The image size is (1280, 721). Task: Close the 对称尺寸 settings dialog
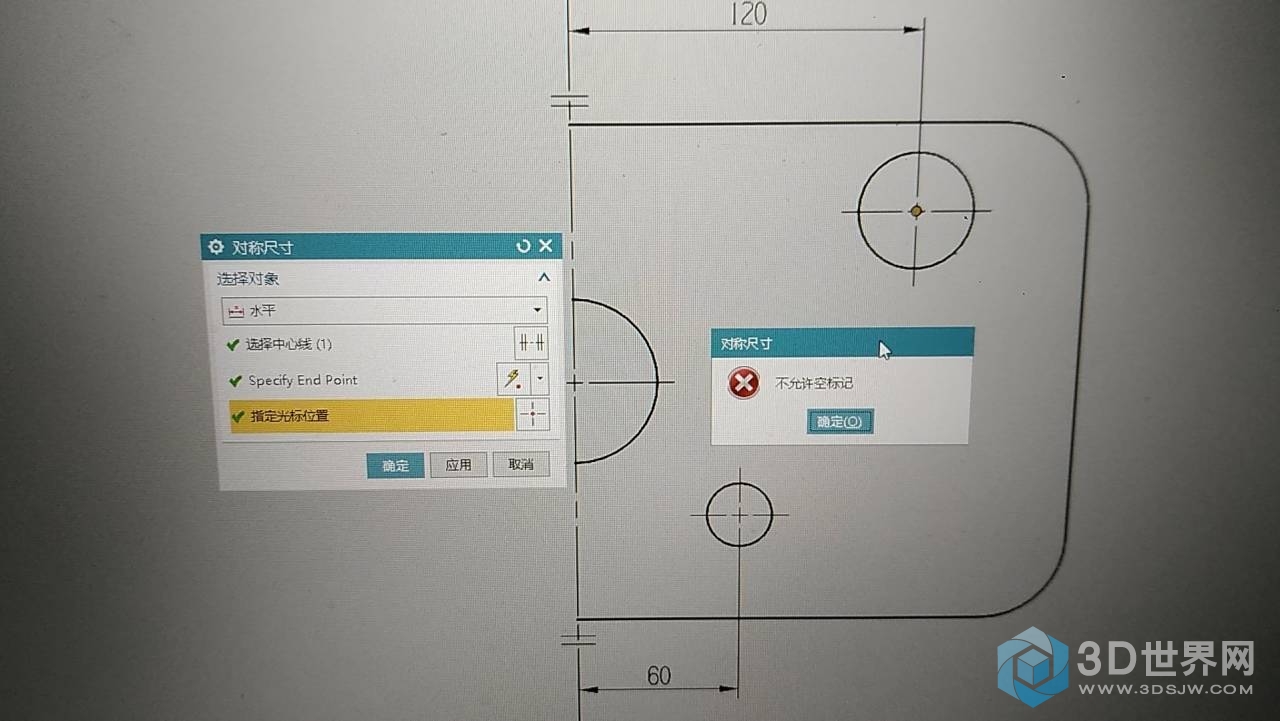(546, 246)
